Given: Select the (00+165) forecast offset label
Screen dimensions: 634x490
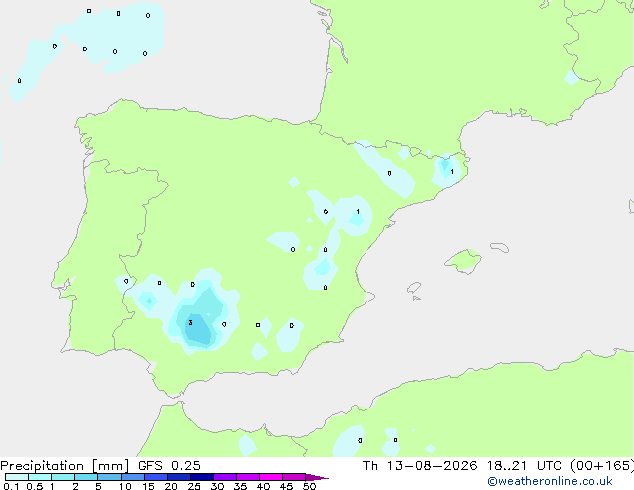Looking at the screenshot, I should pyautogui.click(x=602, y=466).
